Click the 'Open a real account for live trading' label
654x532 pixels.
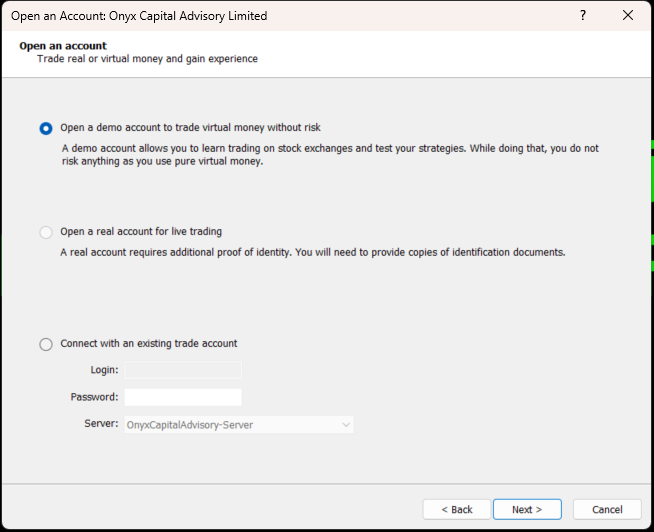[x=141, y=232]
